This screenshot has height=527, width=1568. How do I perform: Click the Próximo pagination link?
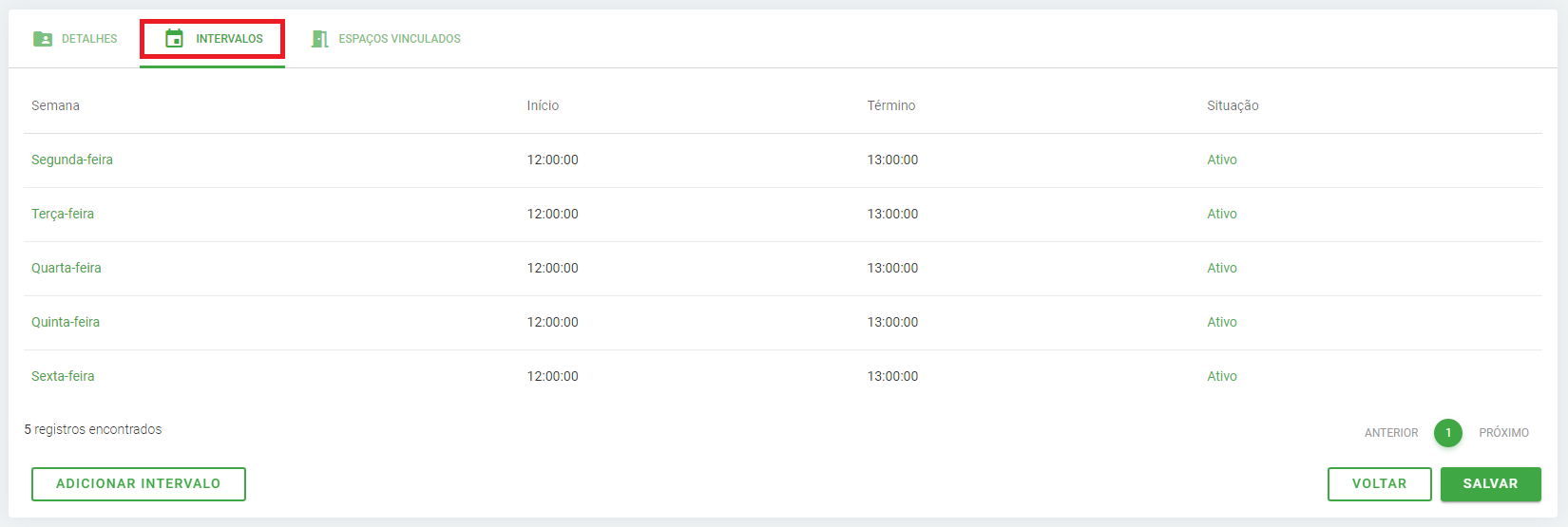coord(1503,433)
